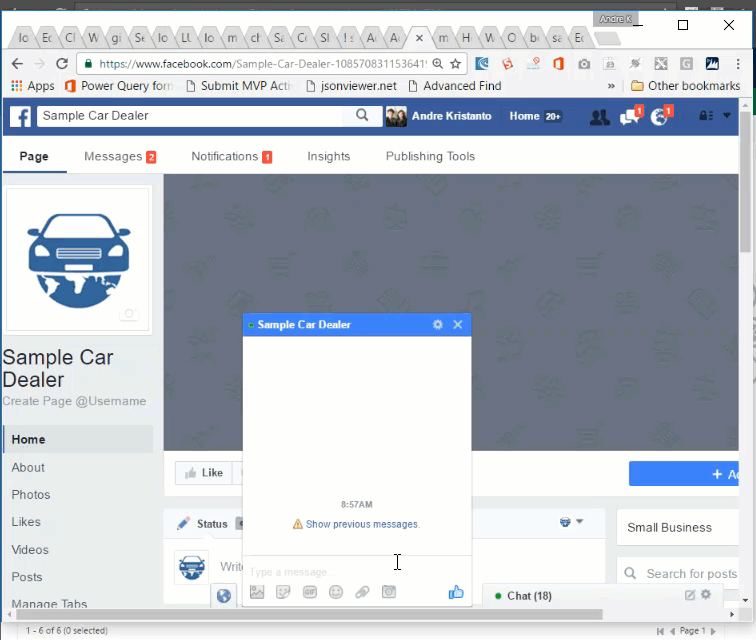Open the friend requests icon in header
The height and width of the screenshot is (640, 756).
[x=599, y=117]
